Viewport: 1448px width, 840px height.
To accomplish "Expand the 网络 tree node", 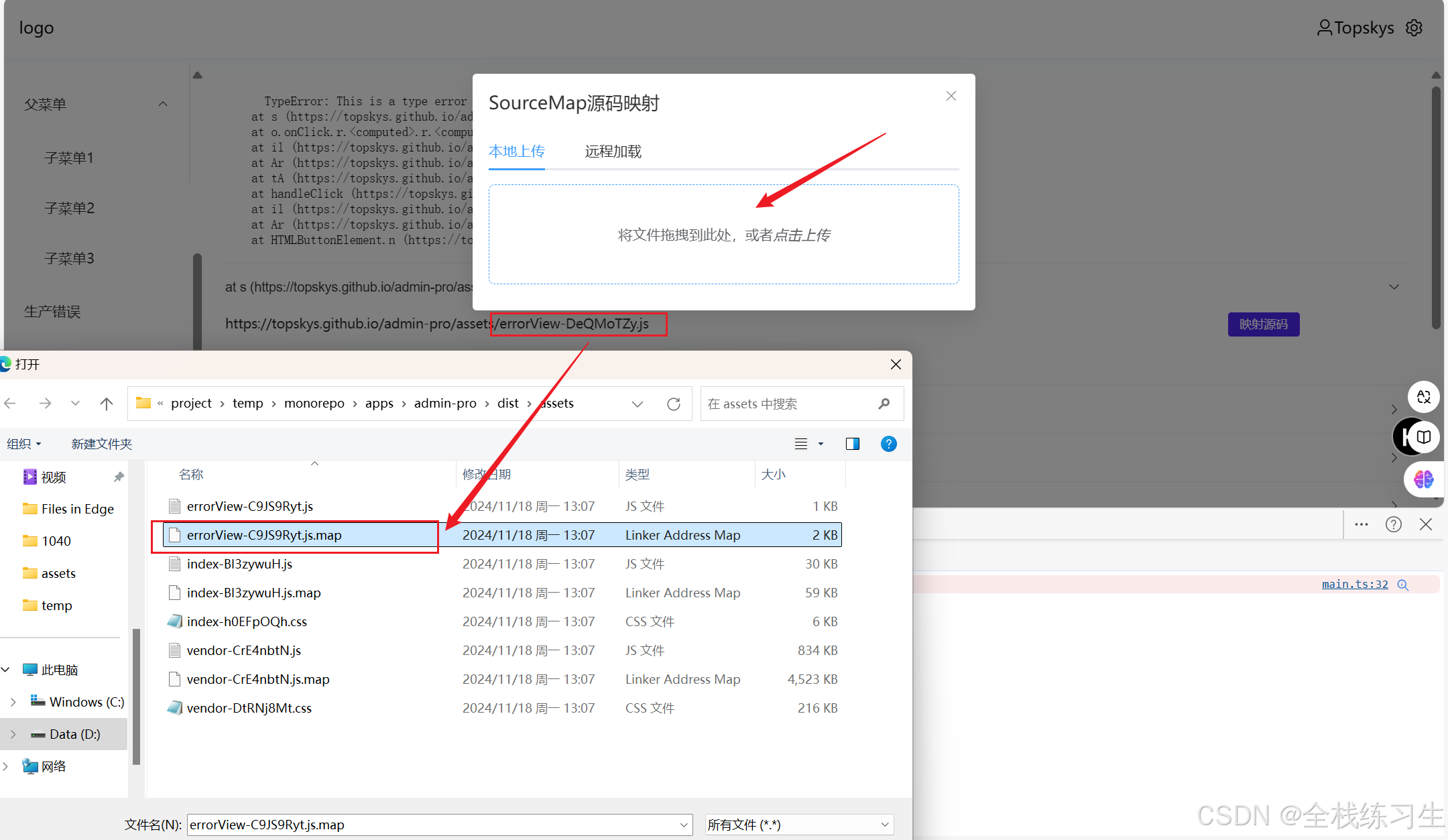I will (x=6, y=766).
